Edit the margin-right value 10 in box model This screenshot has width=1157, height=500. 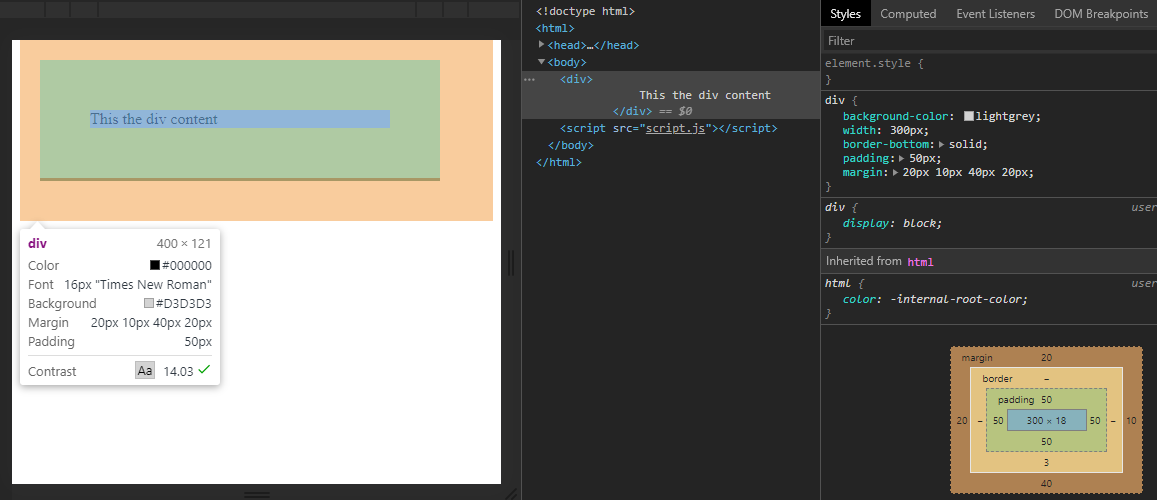click(1132, 420)
